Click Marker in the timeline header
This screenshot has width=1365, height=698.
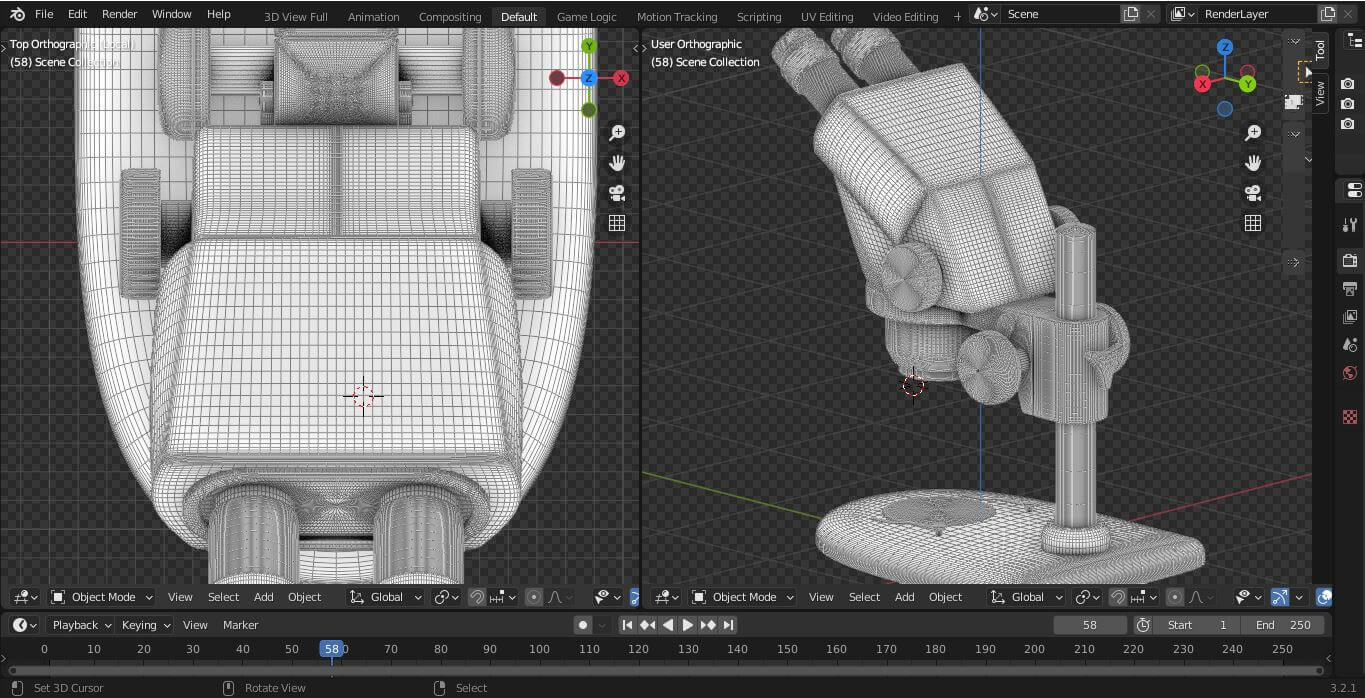click(240, 625)
